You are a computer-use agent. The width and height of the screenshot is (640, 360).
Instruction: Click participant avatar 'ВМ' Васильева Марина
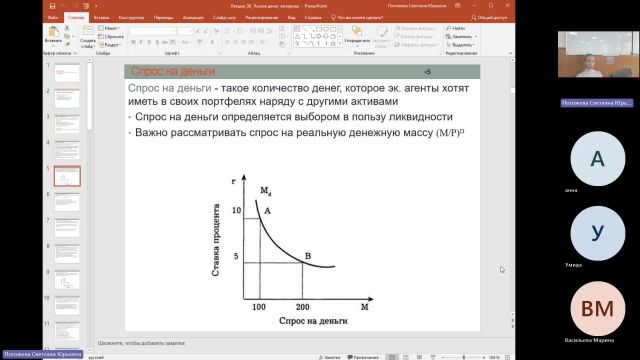[598, 309]
